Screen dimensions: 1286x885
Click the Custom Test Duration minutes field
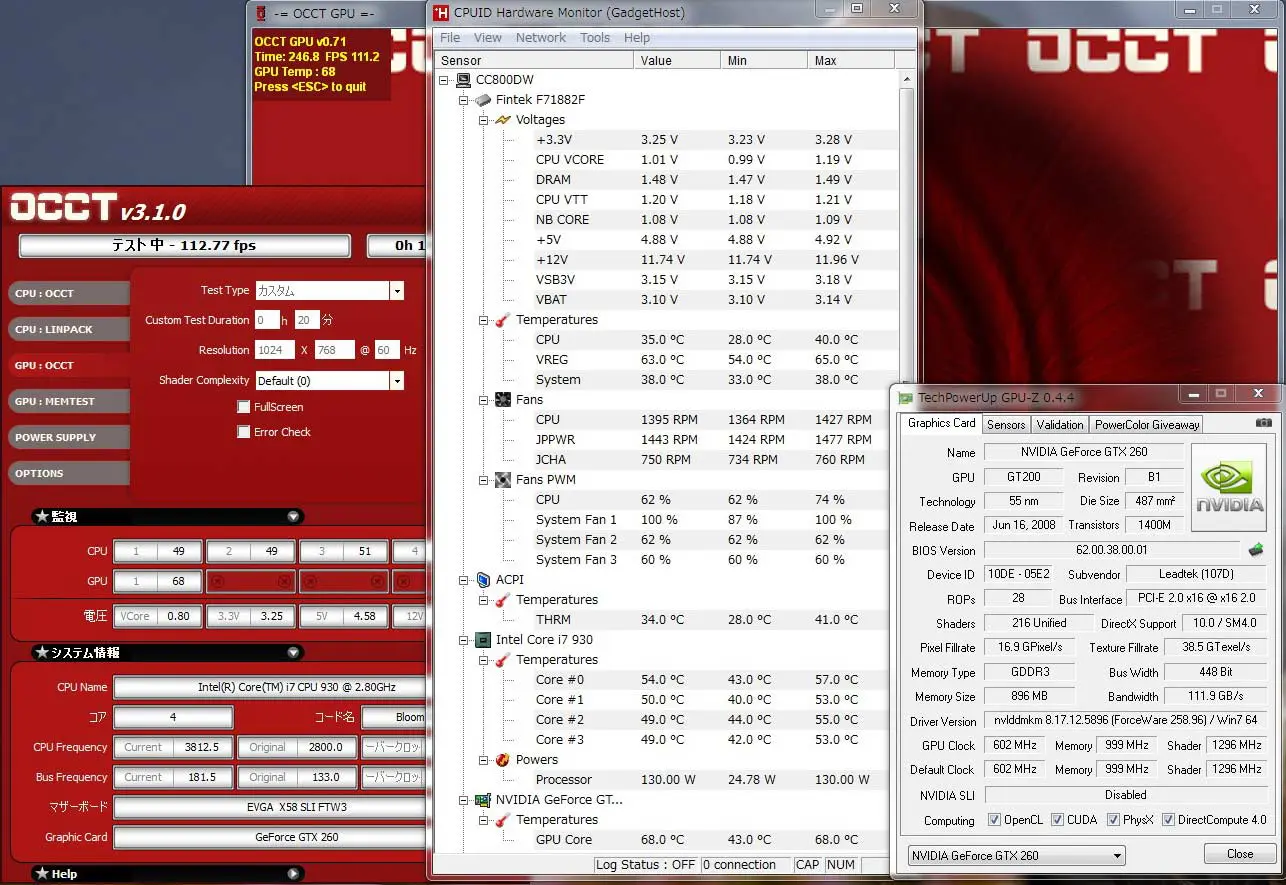[306, 320]
